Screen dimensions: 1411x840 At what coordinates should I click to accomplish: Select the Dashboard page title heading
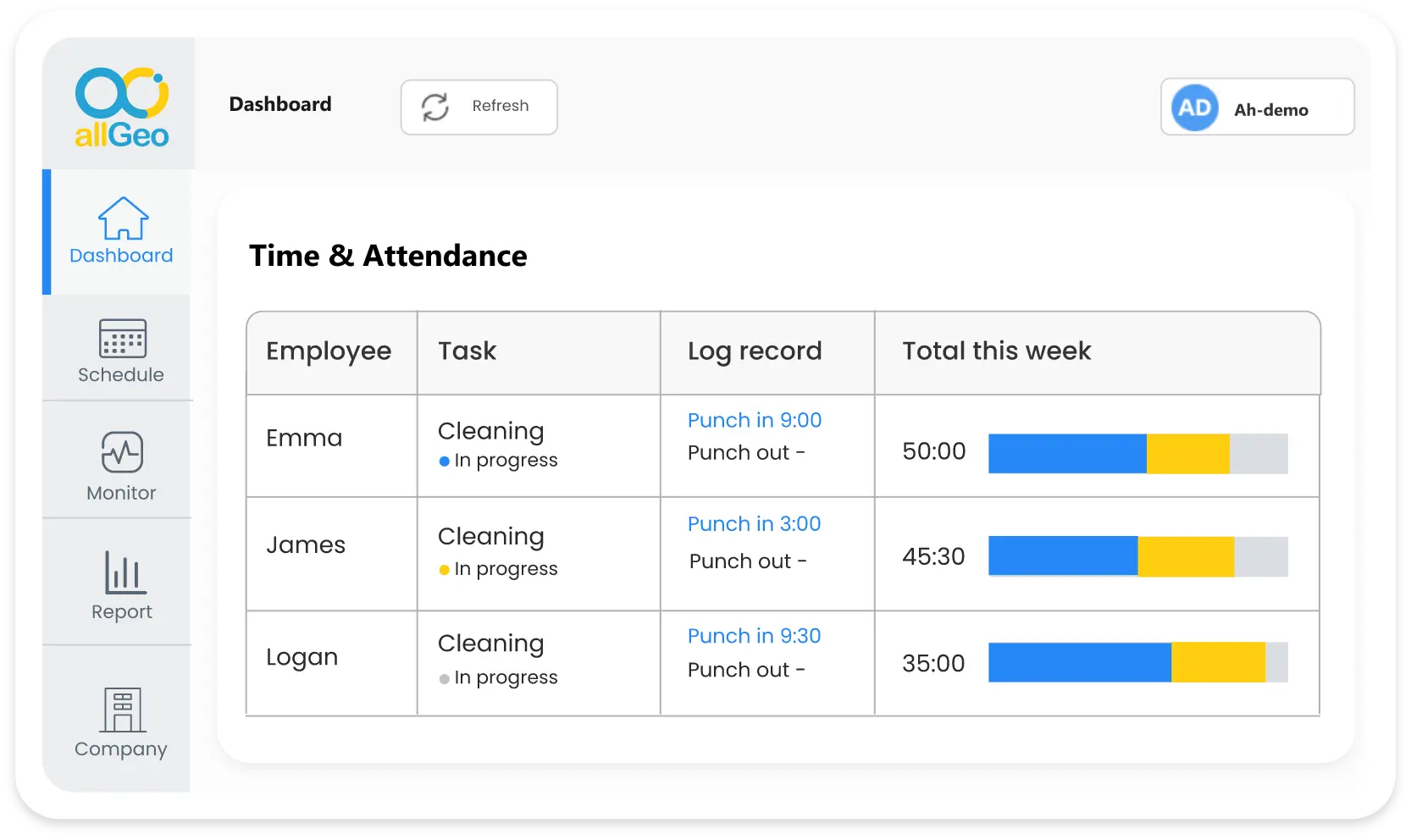point(280,104)
